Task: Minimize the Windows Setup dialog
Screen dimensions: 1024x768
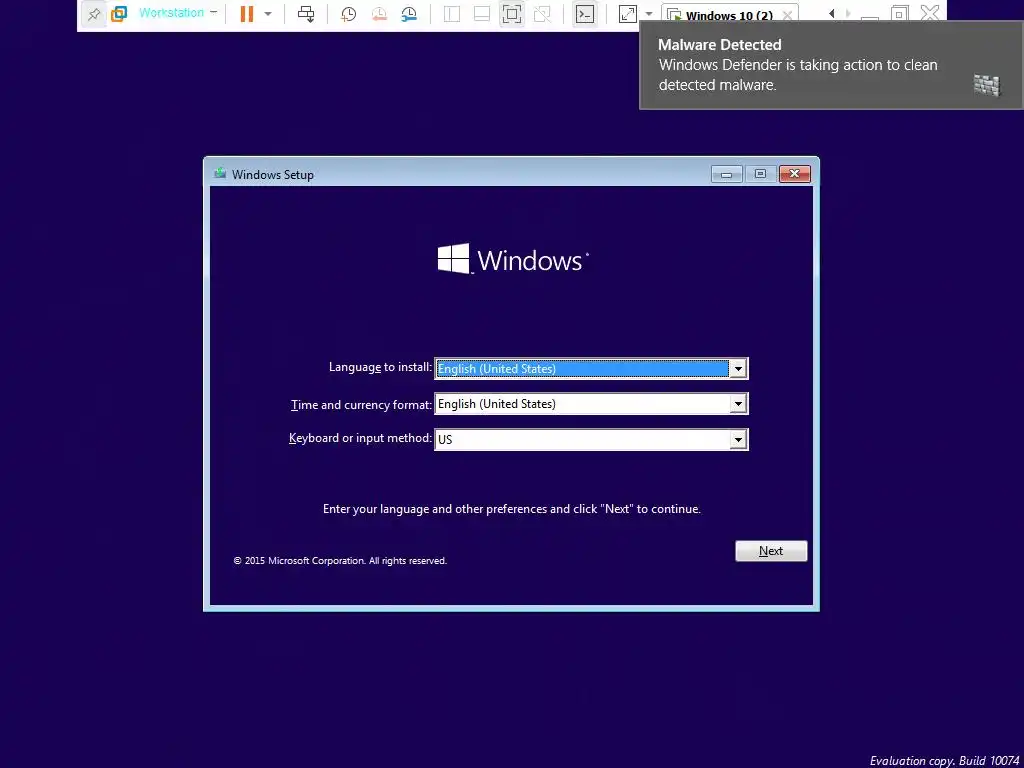Action: 726,174
